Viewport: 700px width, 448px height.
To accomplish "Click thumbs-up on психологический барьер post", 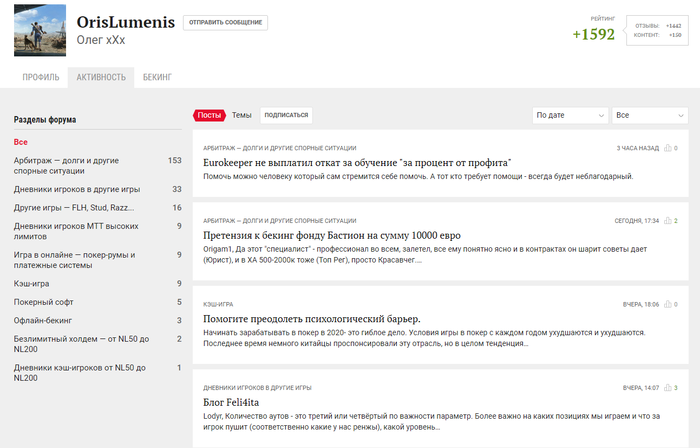I will click(668, 303).
